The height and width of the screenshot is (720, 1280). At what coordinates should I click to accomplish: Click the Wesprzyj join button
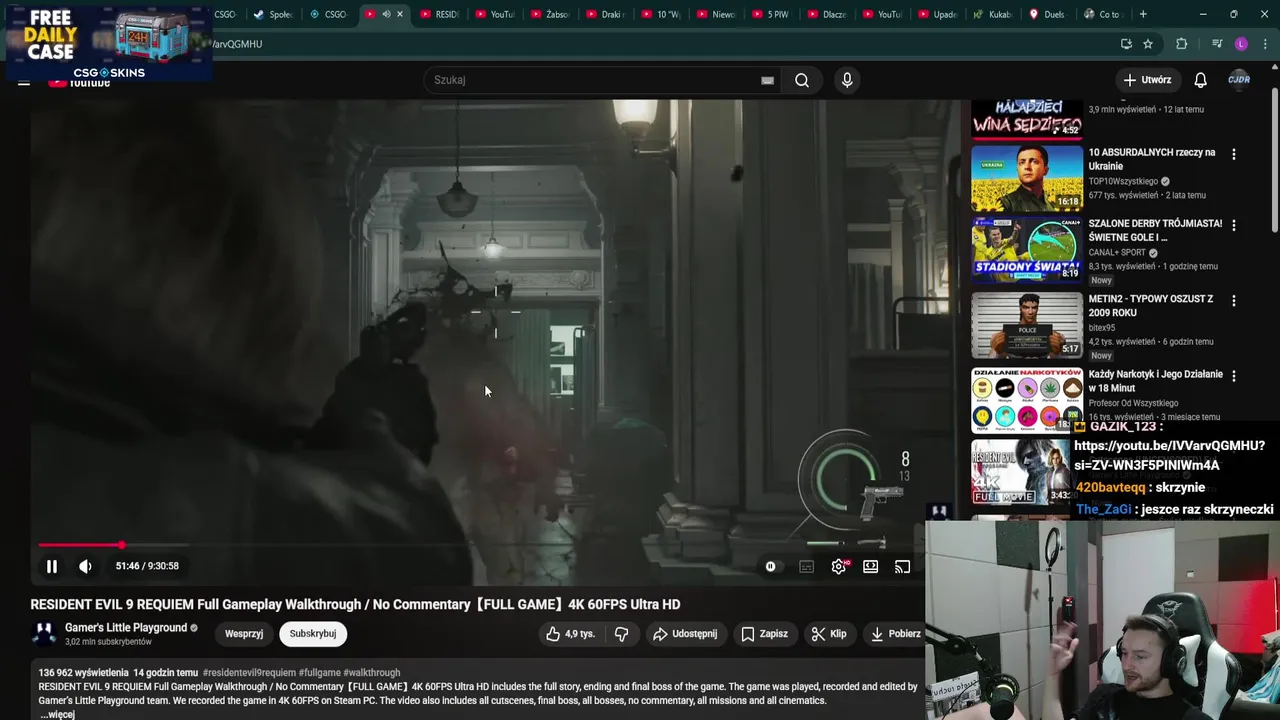click(x=244, y=634)
